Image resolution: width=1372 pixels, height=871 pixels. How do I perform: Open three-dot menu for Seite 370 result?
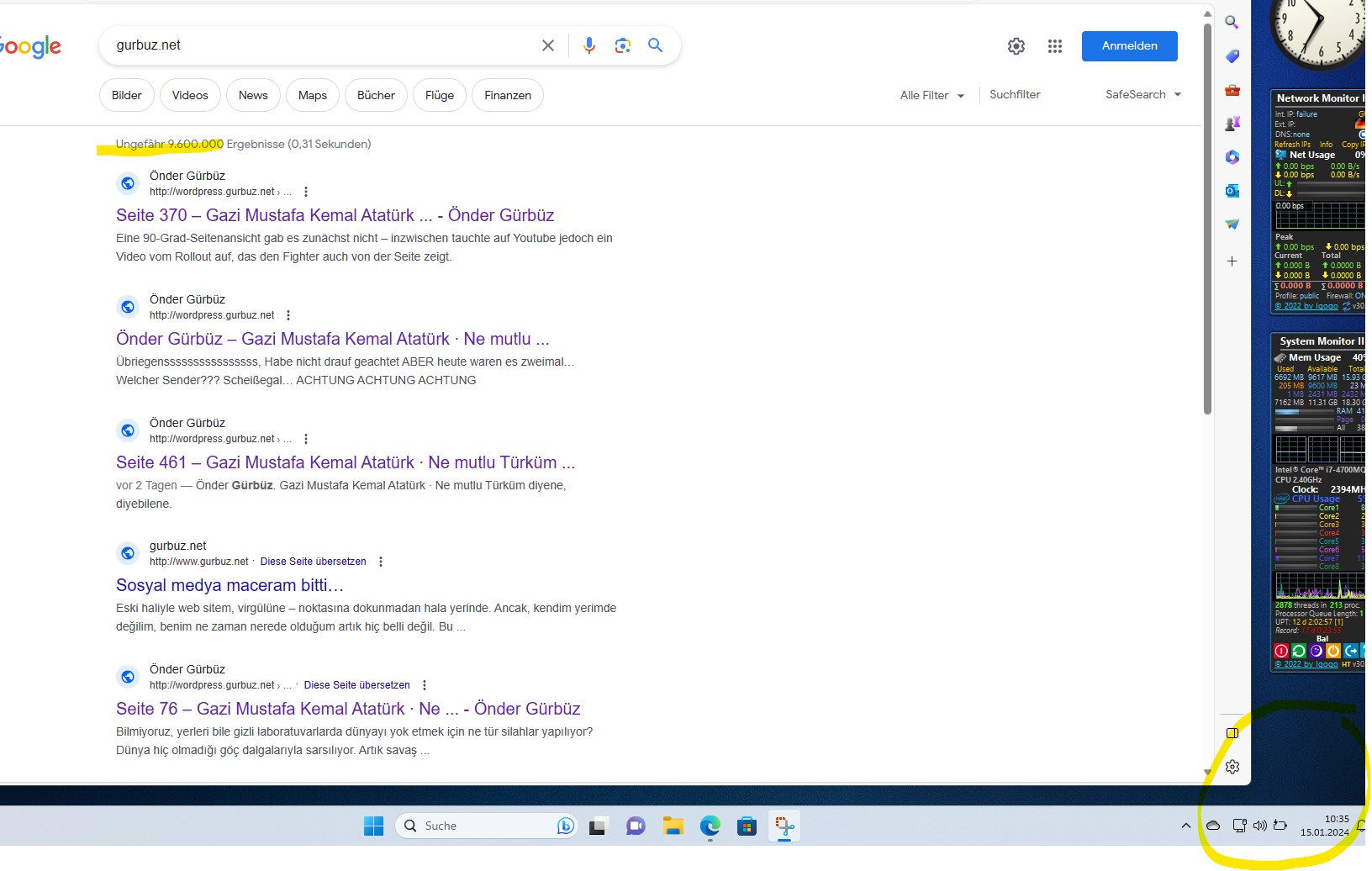306,192
